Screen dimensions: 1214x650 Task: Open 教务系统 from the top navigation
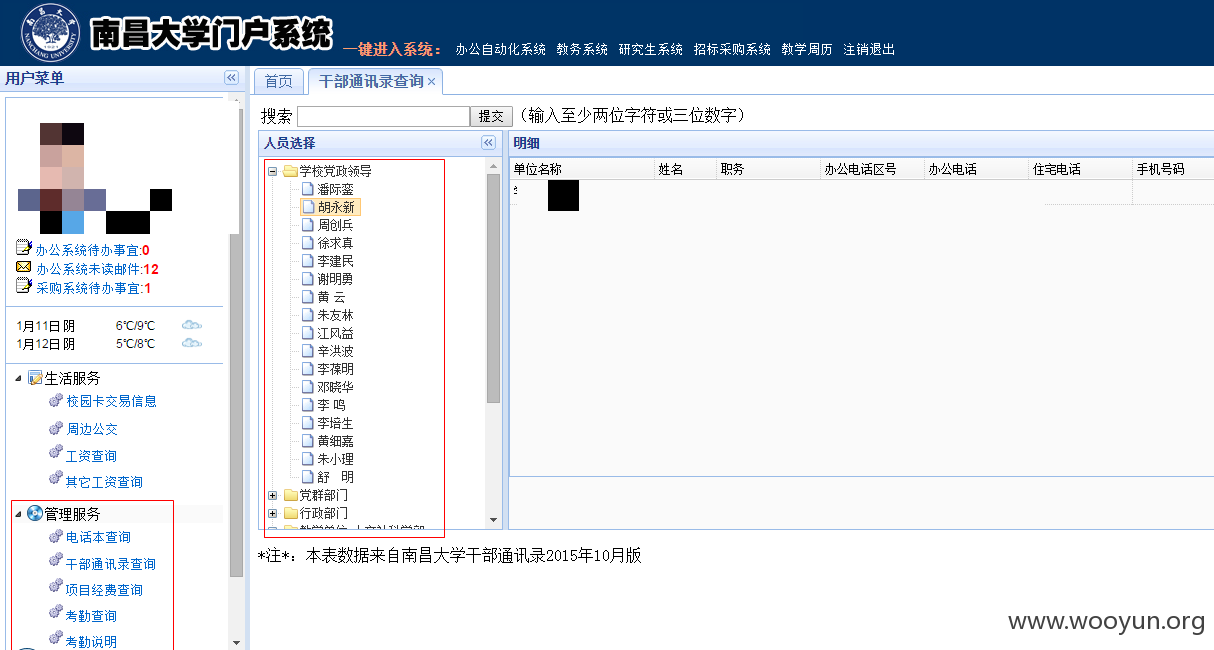[x=582, y=49]
